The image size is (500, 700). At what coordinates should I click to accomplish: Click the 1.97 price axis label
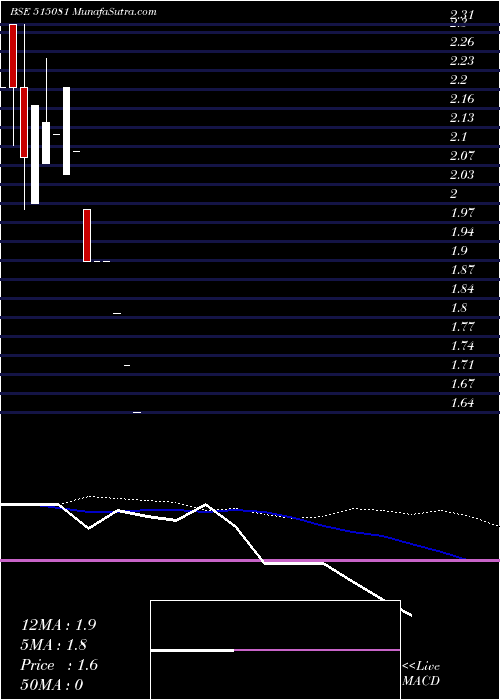[462, 212]
